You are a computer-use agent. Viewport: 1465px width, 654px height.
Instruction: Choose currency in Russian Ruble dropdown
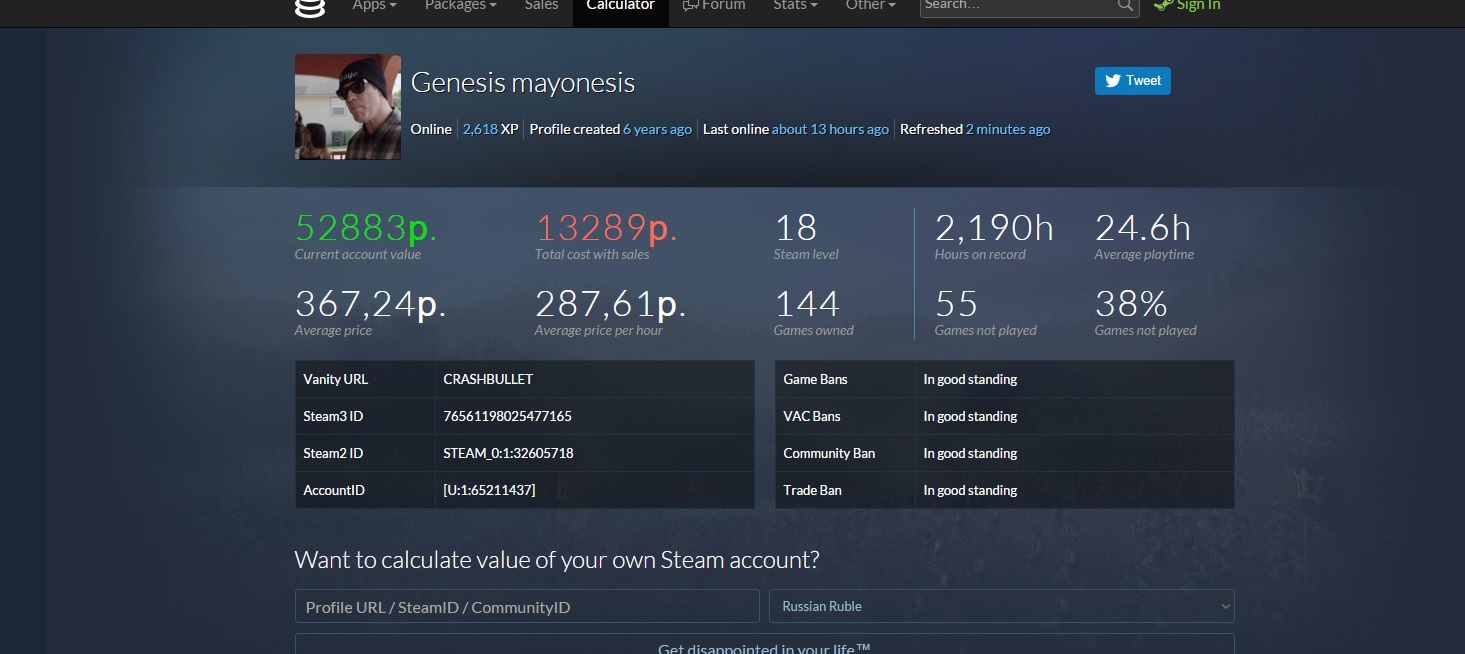pyautogui.click(x=1002, y=606)
